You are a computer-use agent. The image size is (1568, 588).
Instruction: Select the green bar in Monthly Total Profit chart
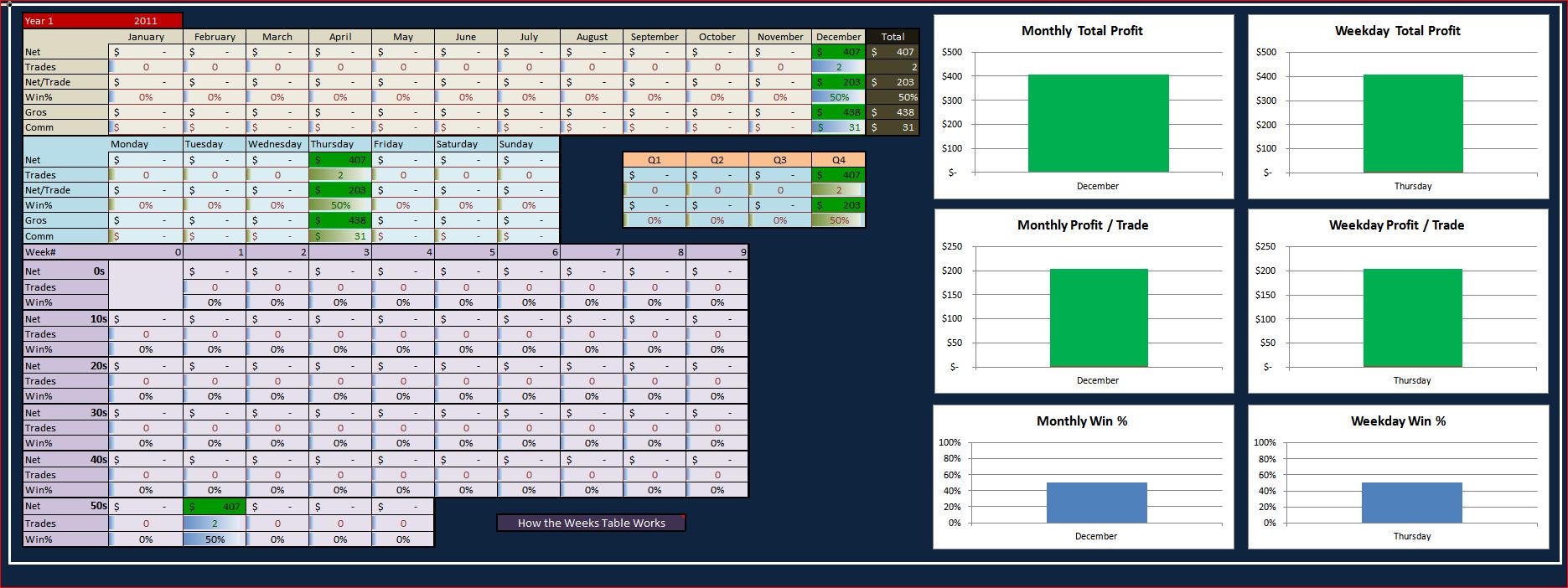click(x=1098, y=123)
